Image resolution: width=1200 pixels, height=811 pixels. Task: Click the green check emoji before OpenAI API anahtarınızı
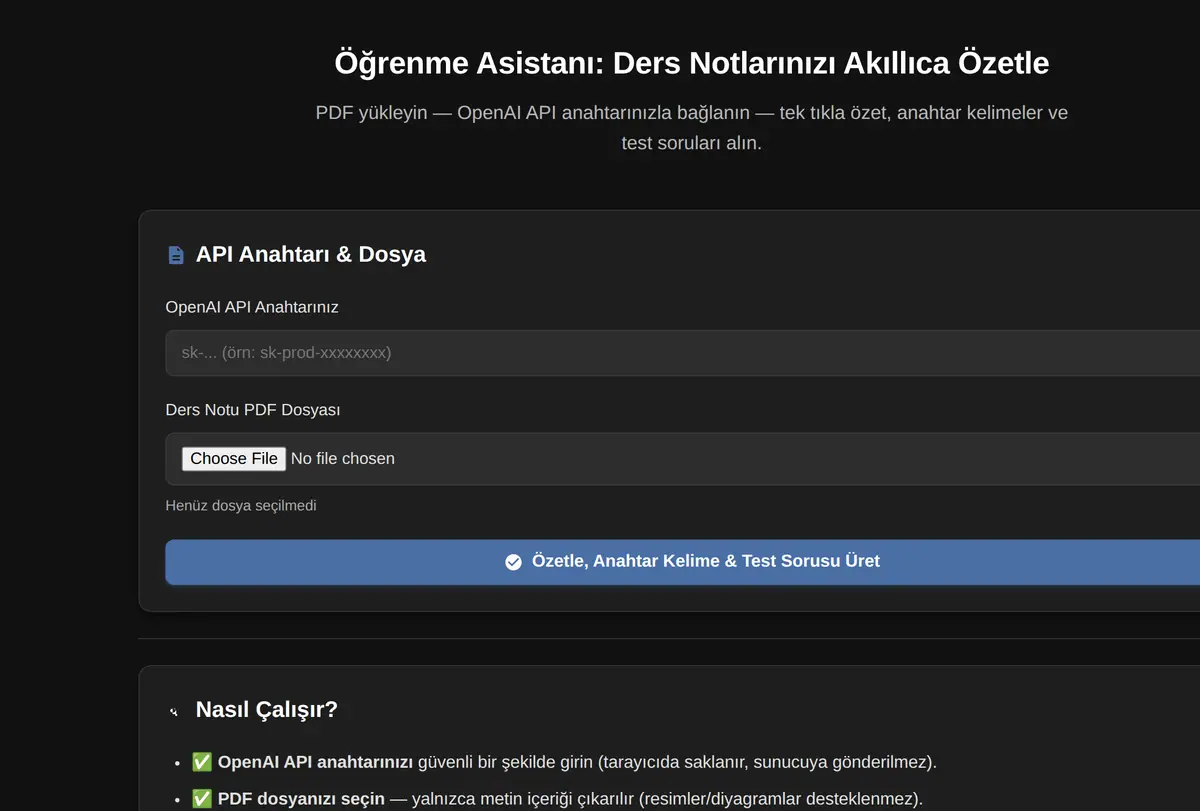tap(202, 762)
